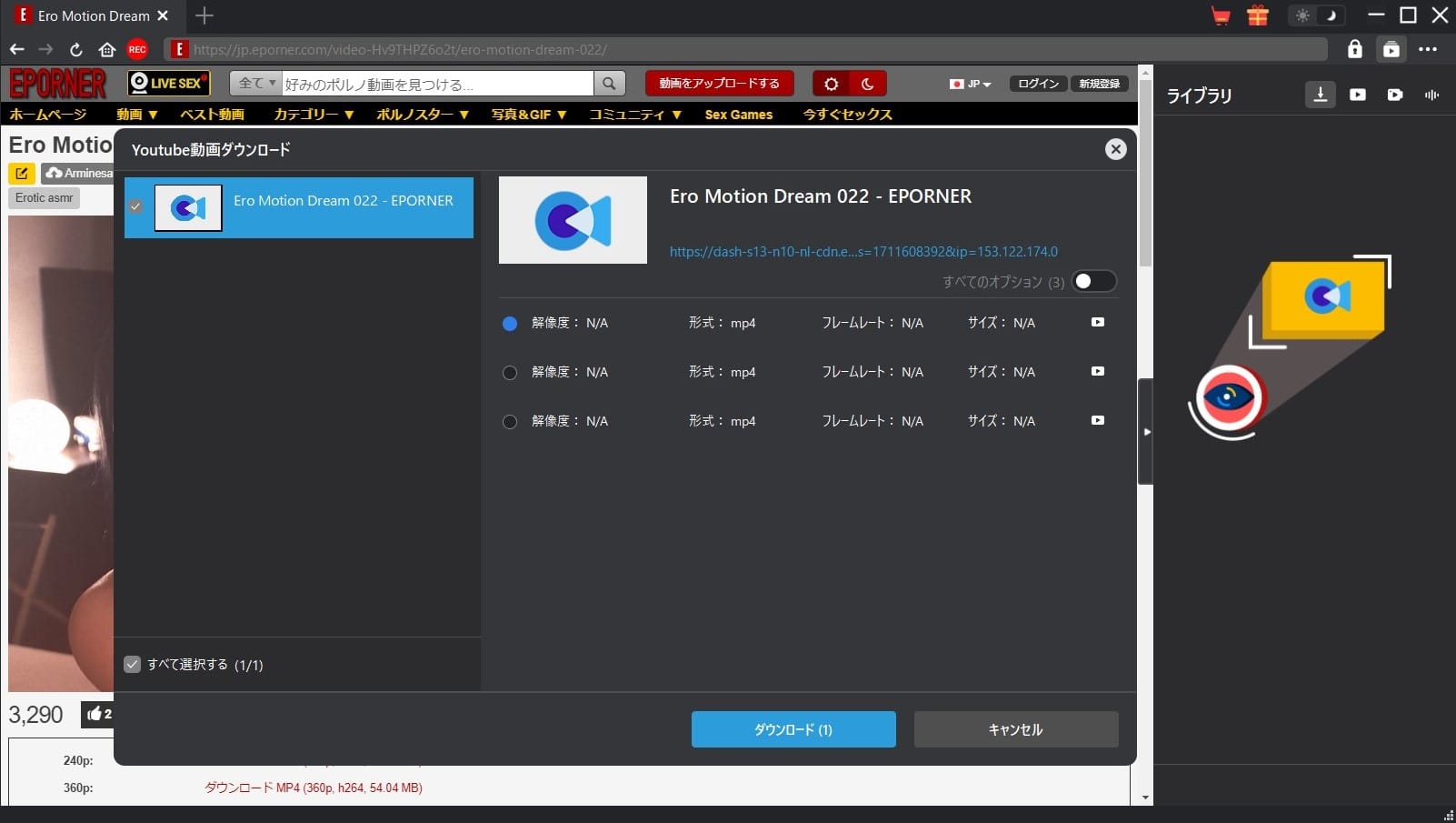
Task: Switch to dark theme moon icon in title bar
Action: 1331,15
